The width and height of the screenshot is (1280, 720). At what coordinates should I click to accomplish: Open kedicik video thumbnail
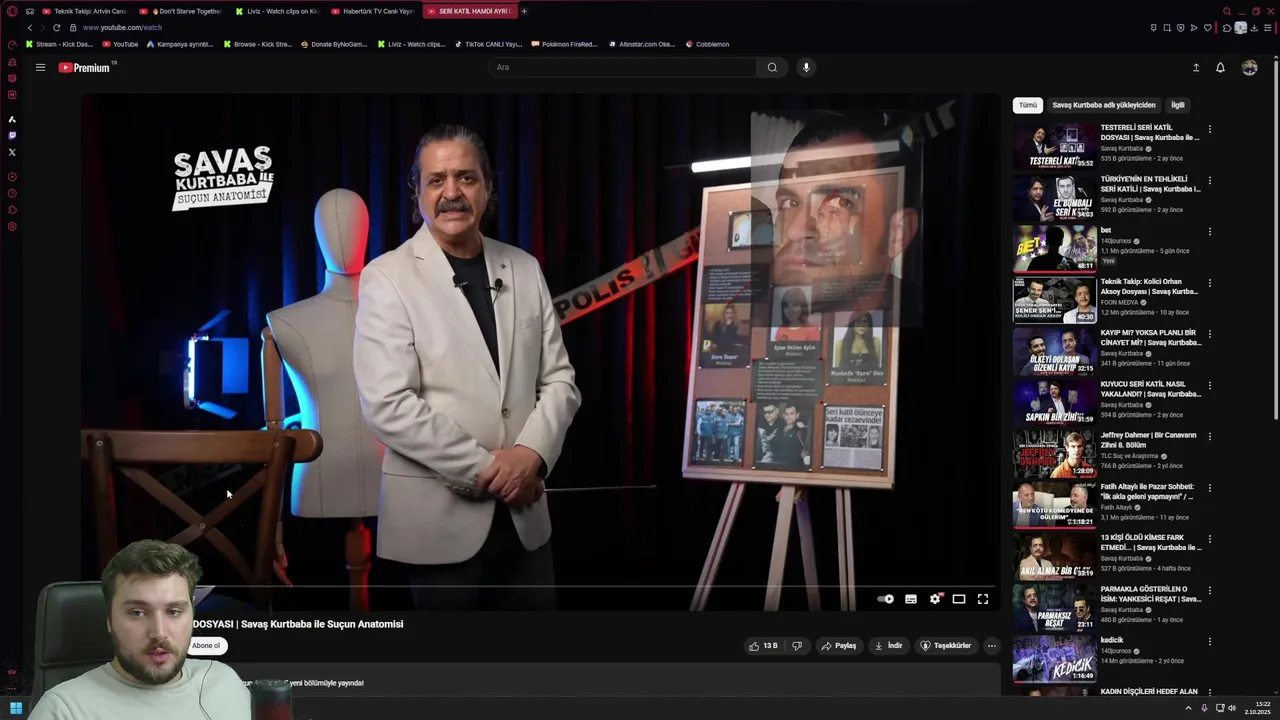click(x=1055, y=659)
